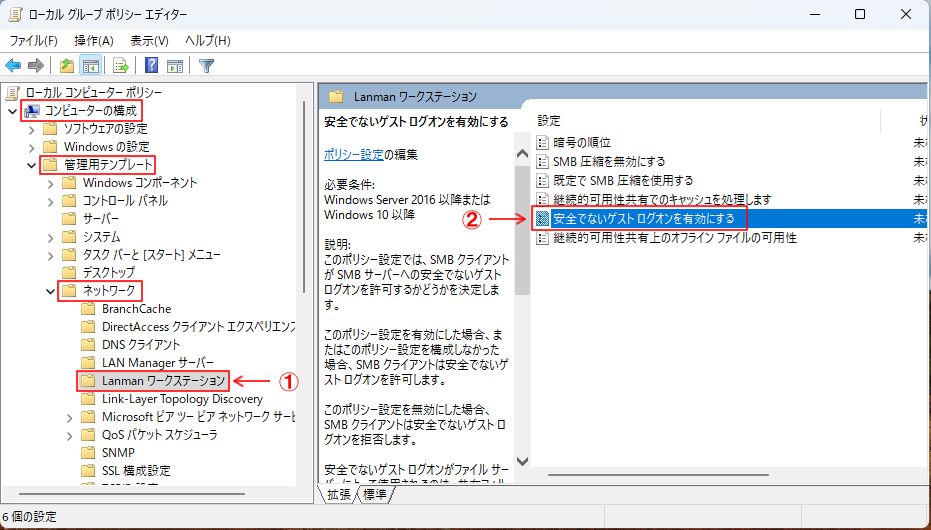This screenshot has width=931, height=530.
Task: Select the SSL 構成設定 tree item
Action: [136, 471]
